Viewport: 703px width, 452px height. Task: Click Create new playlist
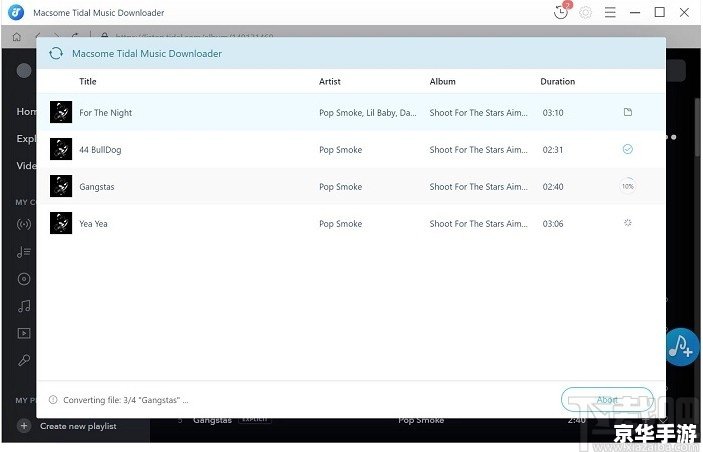coord(78,426)
